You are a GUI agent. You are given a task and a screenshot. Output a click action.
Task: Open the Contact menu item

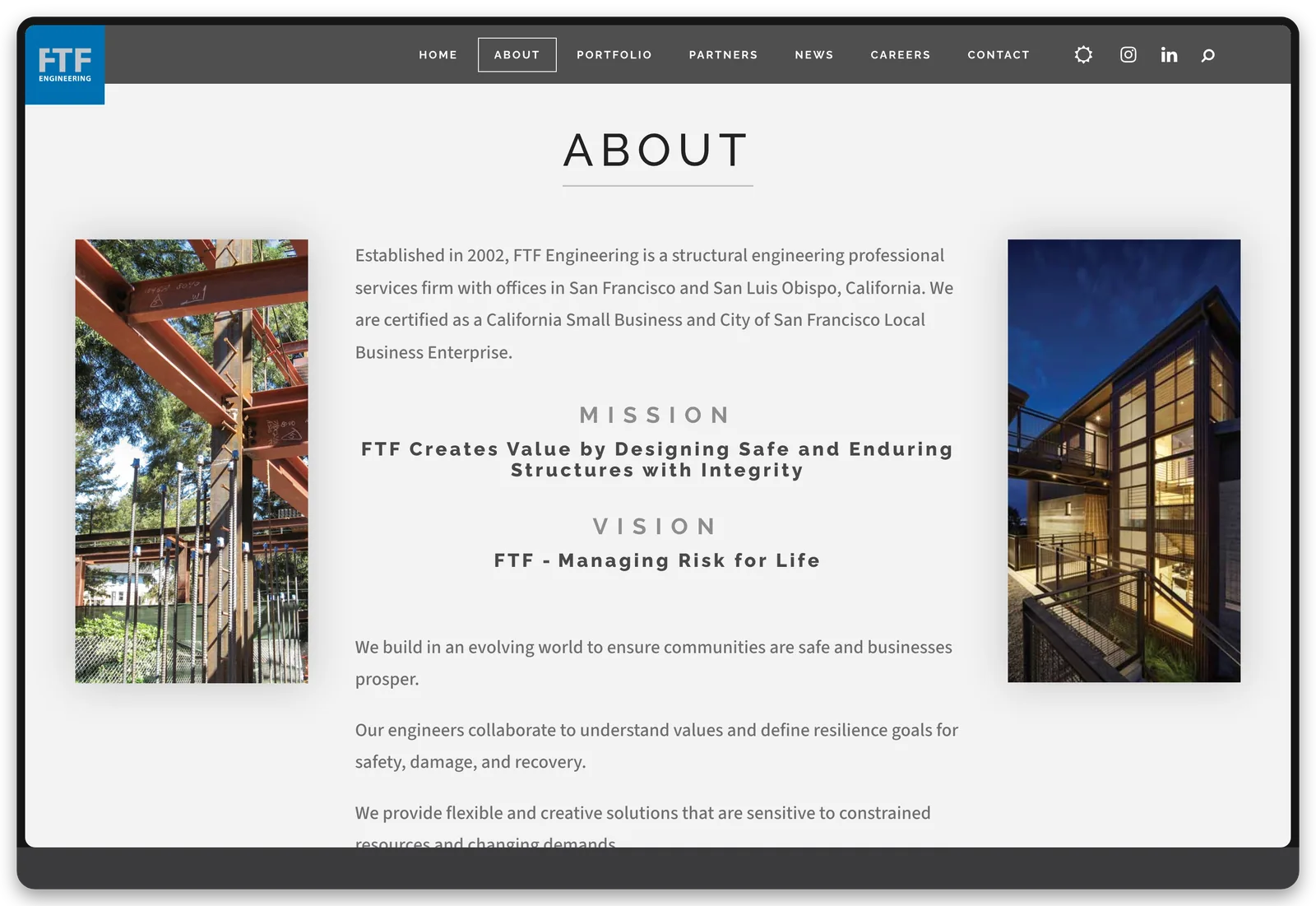(x=998, y=54)
